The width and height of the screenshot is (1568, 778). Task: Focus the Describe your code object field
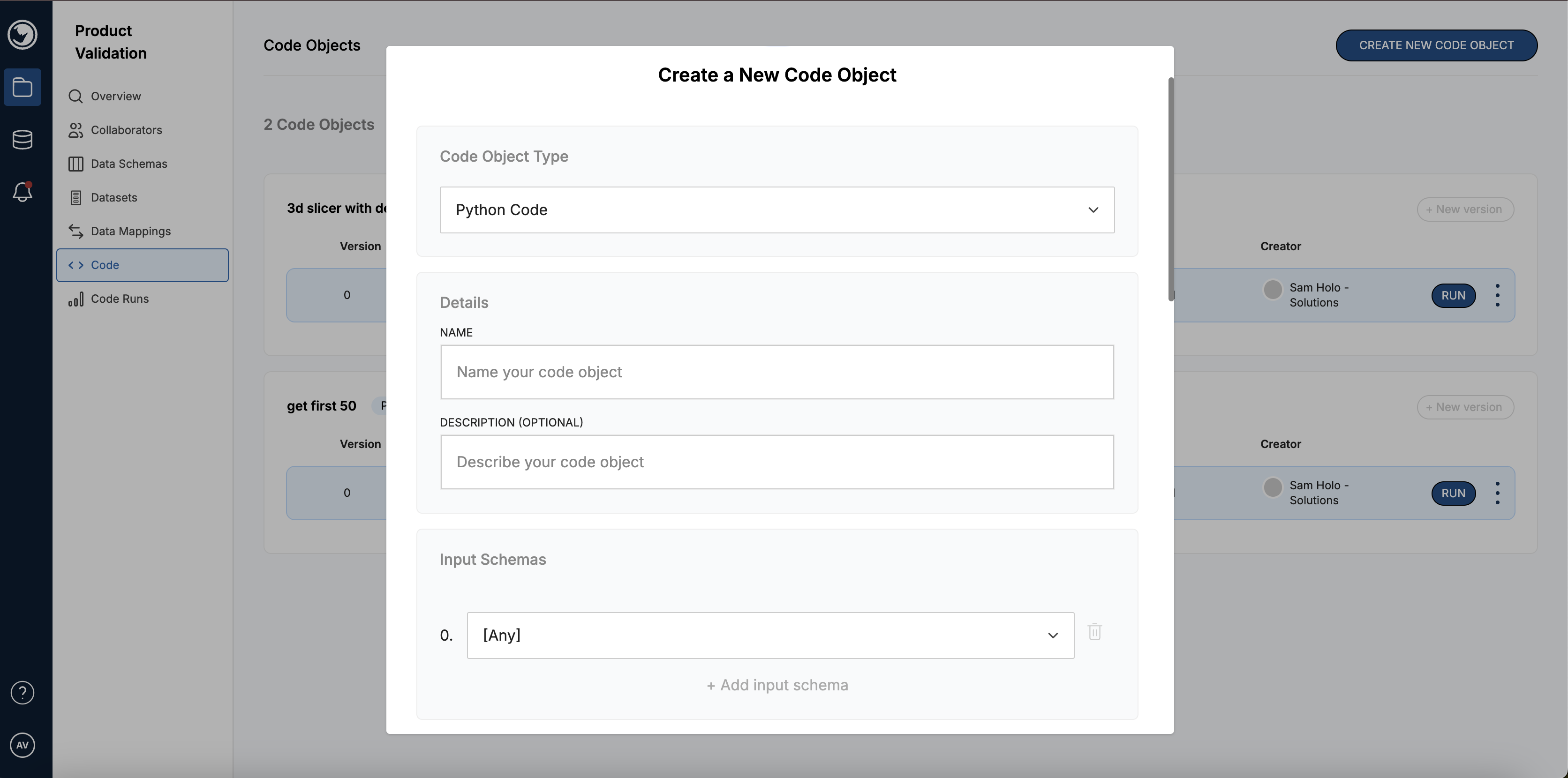[x=776, y=462]
